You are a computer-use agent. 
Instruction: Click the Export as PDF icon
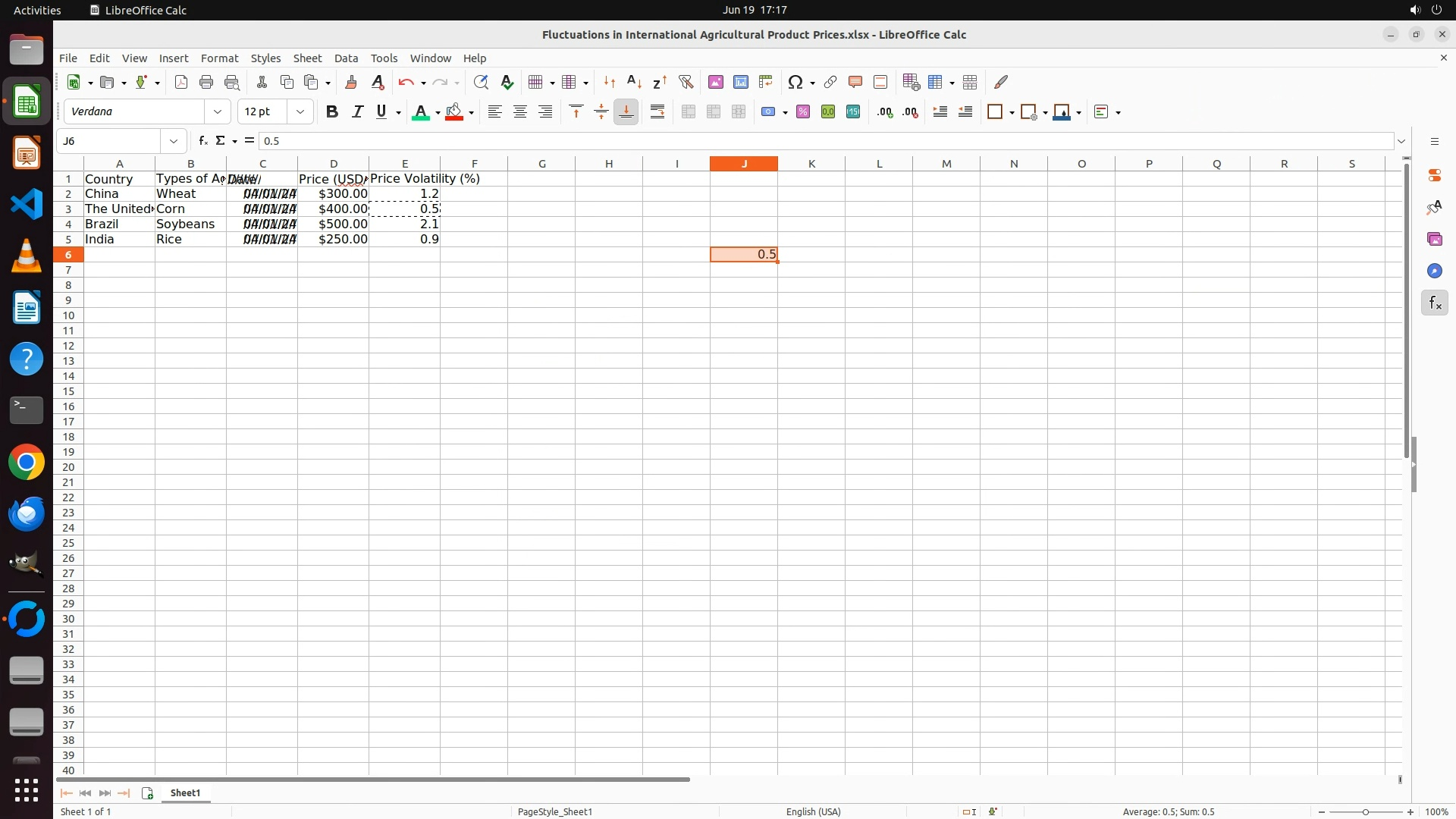point(181,82)
